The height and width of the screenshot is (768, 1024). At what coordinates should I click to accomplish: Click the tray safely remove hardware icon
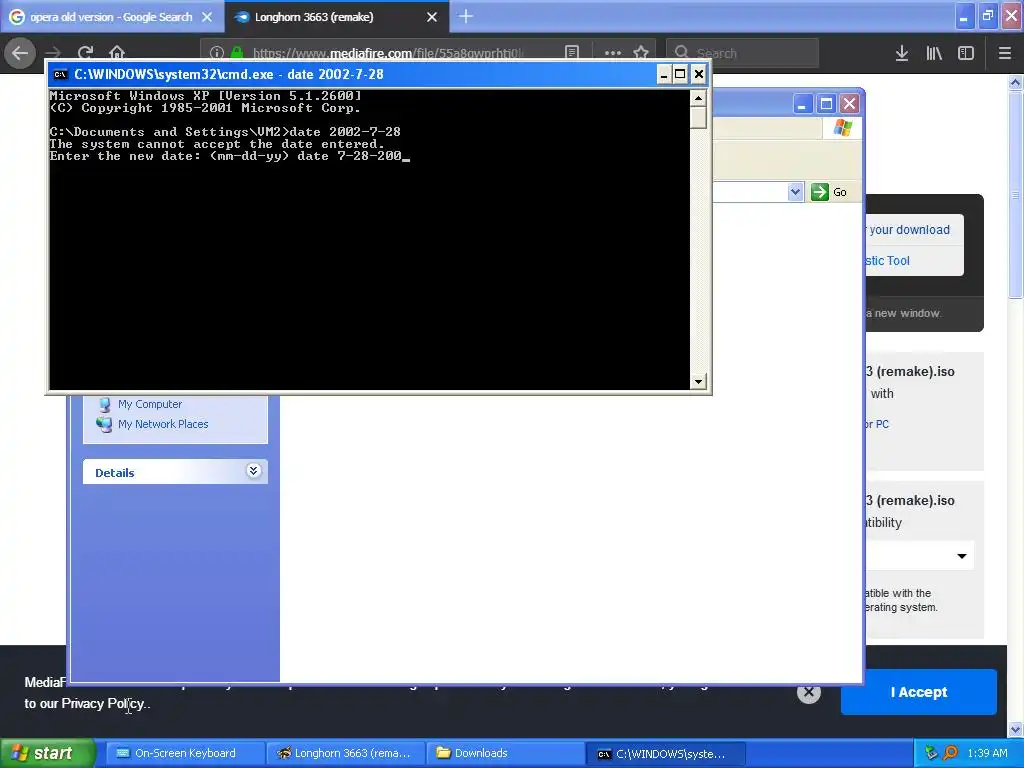[931, 753]
